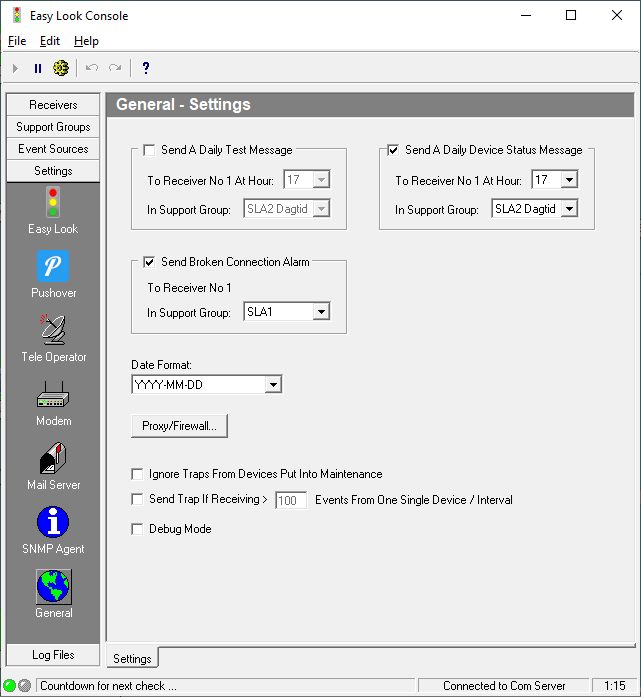Open the Mail Server mailbox icon
This screenshot has height=697, width=641.
click(x=53, y=458)
